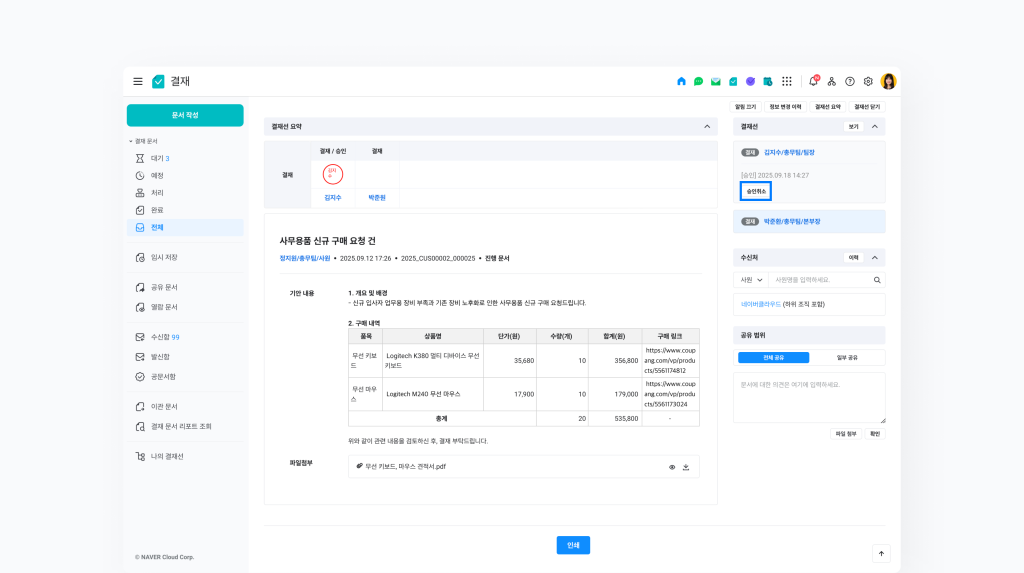Preview attachment using the eye icon
Viewport: 1024px width, 573px height.
pyautogui.click(x=672, y=467)
